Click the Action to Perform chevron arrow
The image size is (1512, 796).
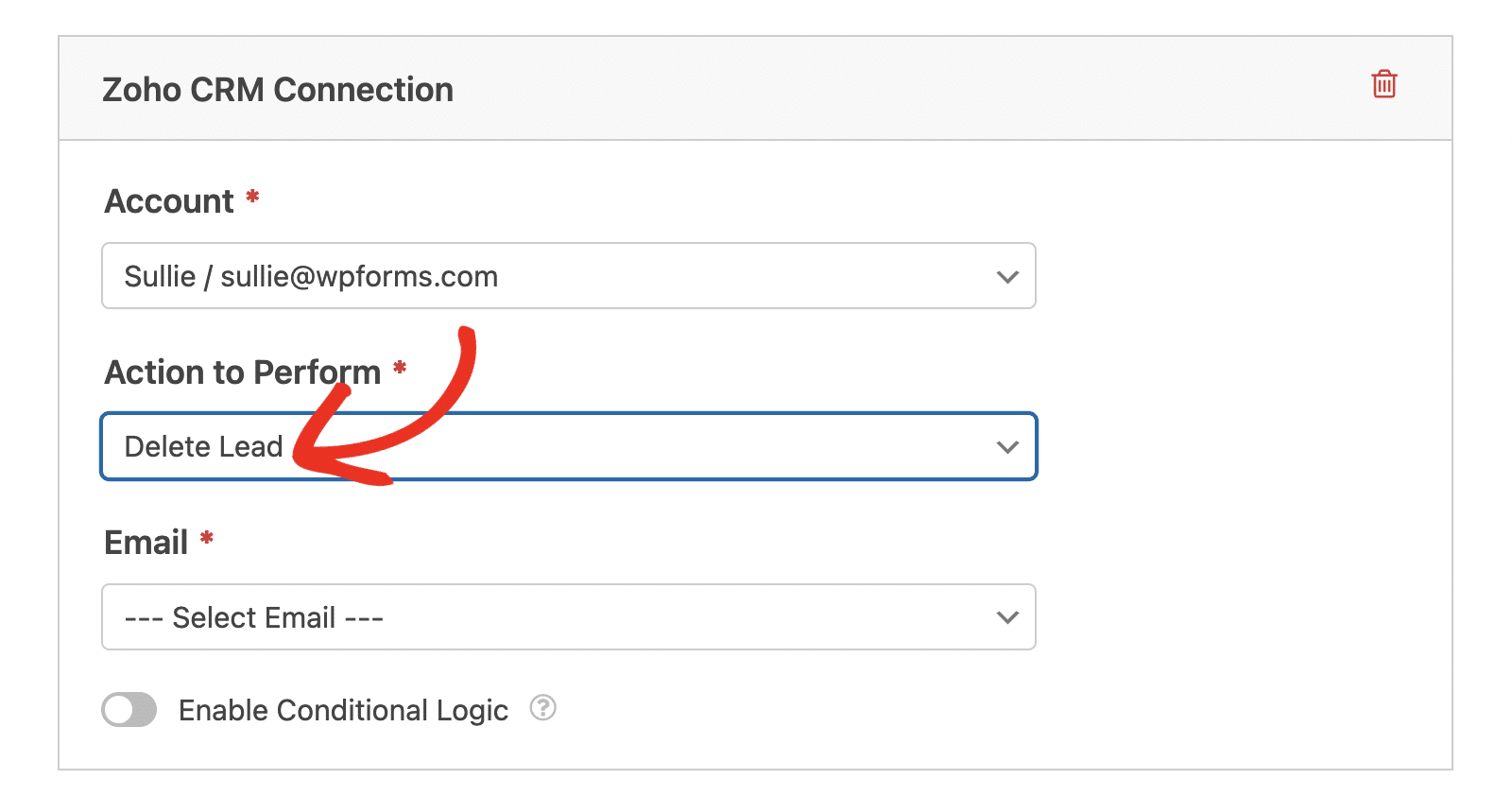[1007, 447]
